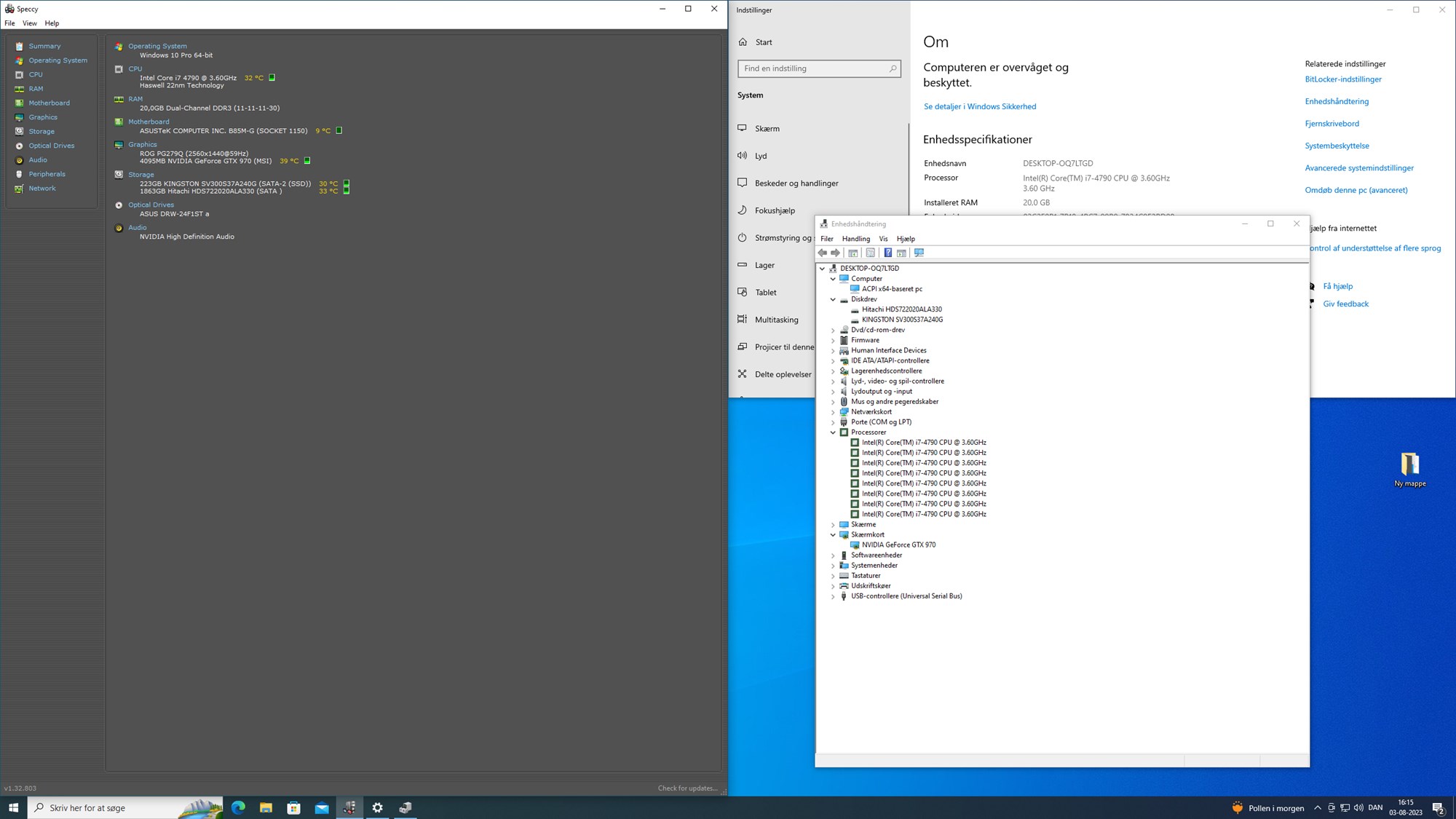1456x819 pixels.
Task: Open Se detaljer i Windows Sikkerhed link
Action: 980,106
